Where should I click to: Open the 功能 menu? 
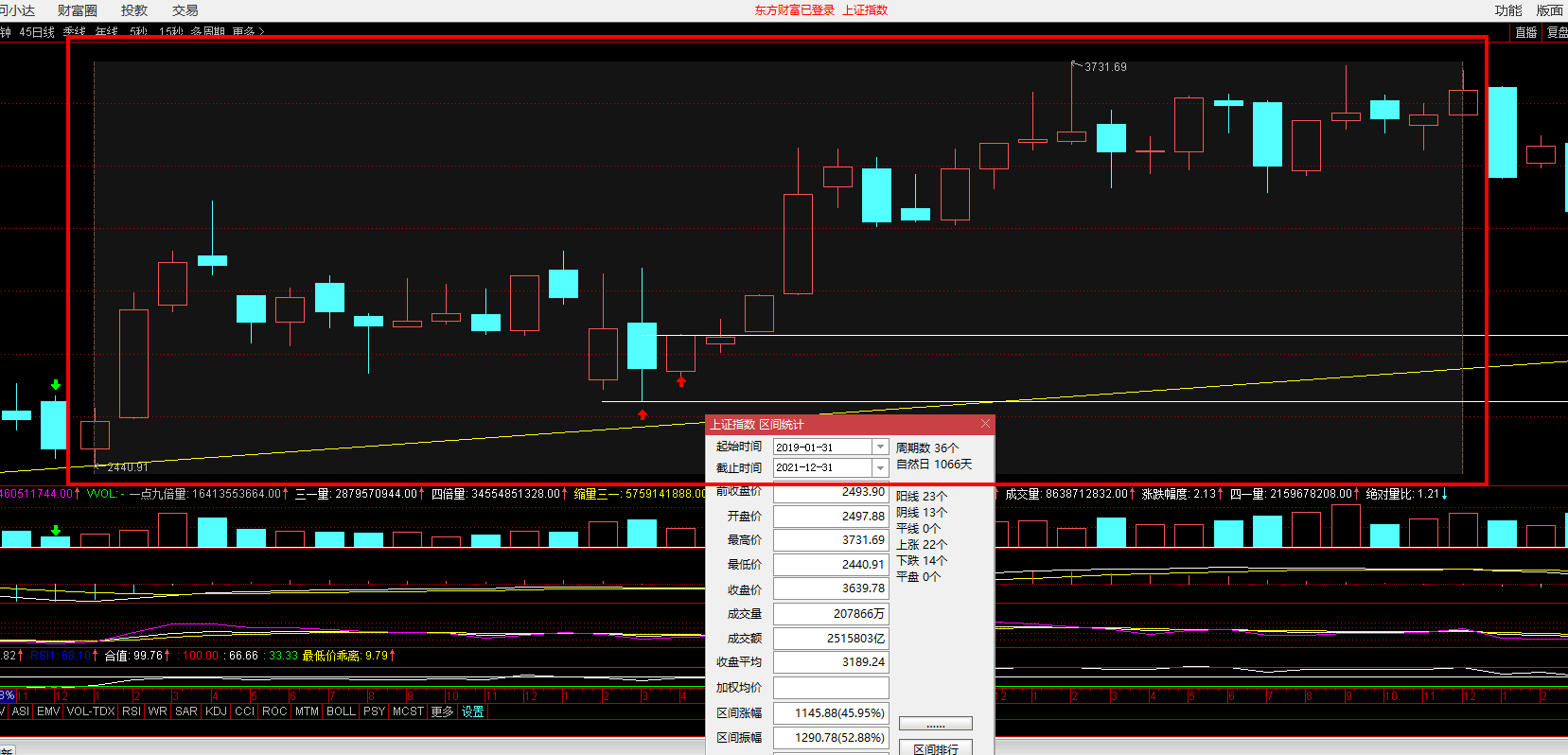(x=1508, y=10)
